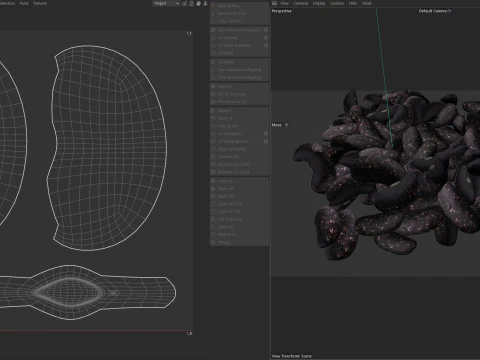The image size is (480, 360).
Task: Click the Perspective viewport label
Action: 282,11
